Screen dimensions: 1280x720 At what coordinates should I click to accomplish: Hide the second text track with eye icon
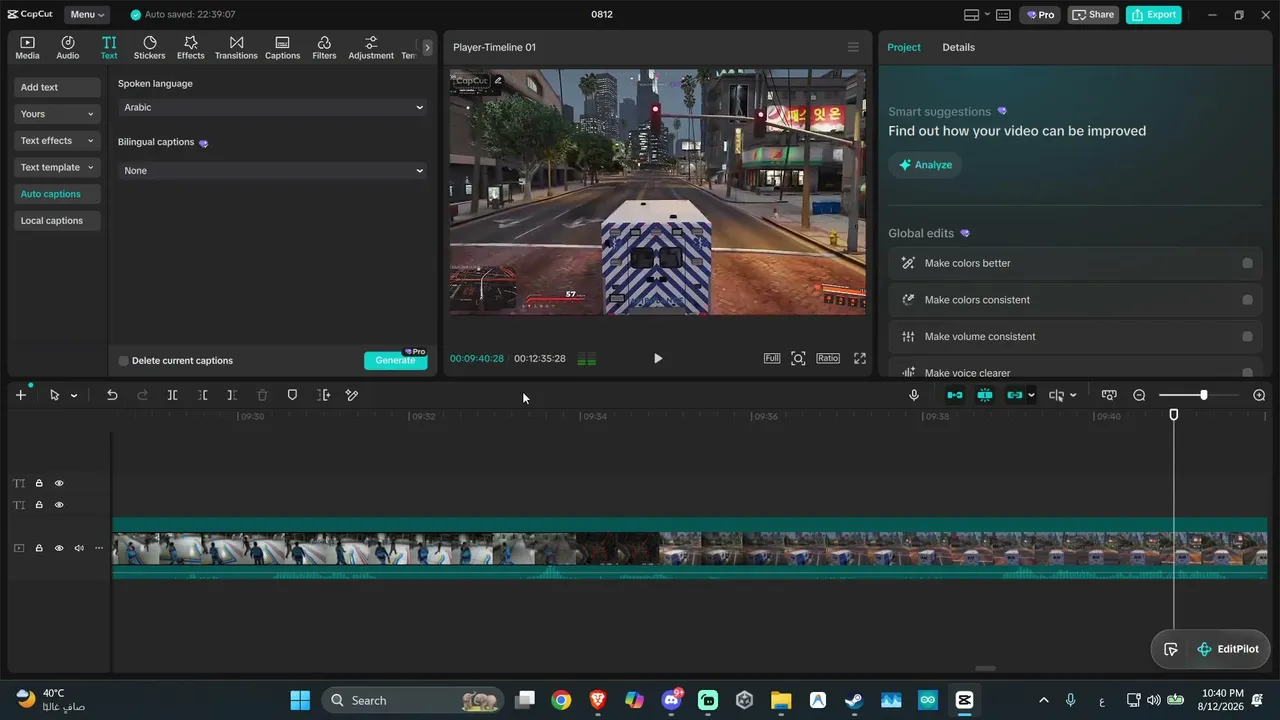[x=59, y=505]
